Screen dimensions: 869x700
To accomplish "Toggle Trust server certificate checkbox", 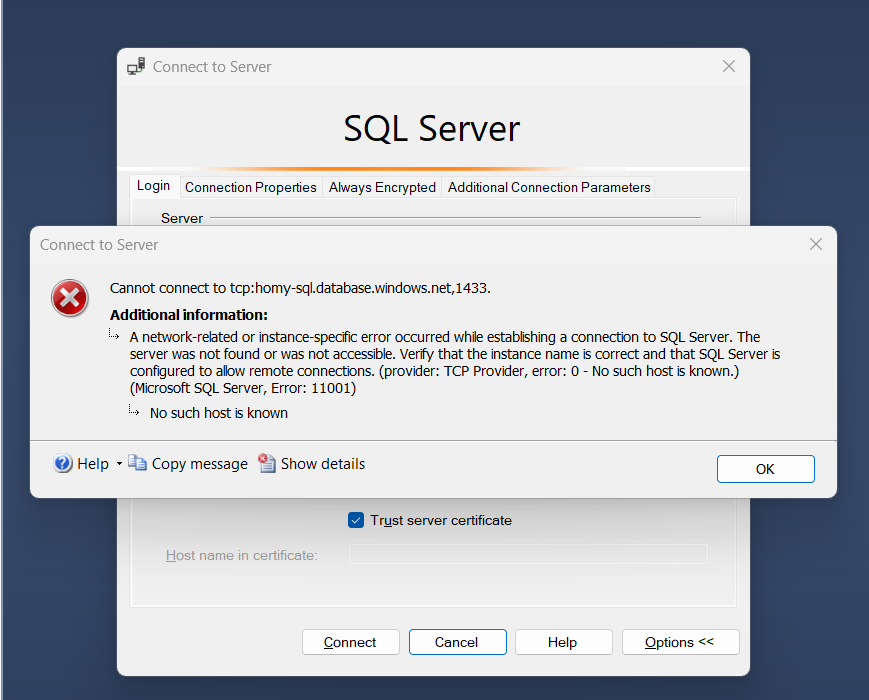I will pyautogui.click(x=356, y=520).
